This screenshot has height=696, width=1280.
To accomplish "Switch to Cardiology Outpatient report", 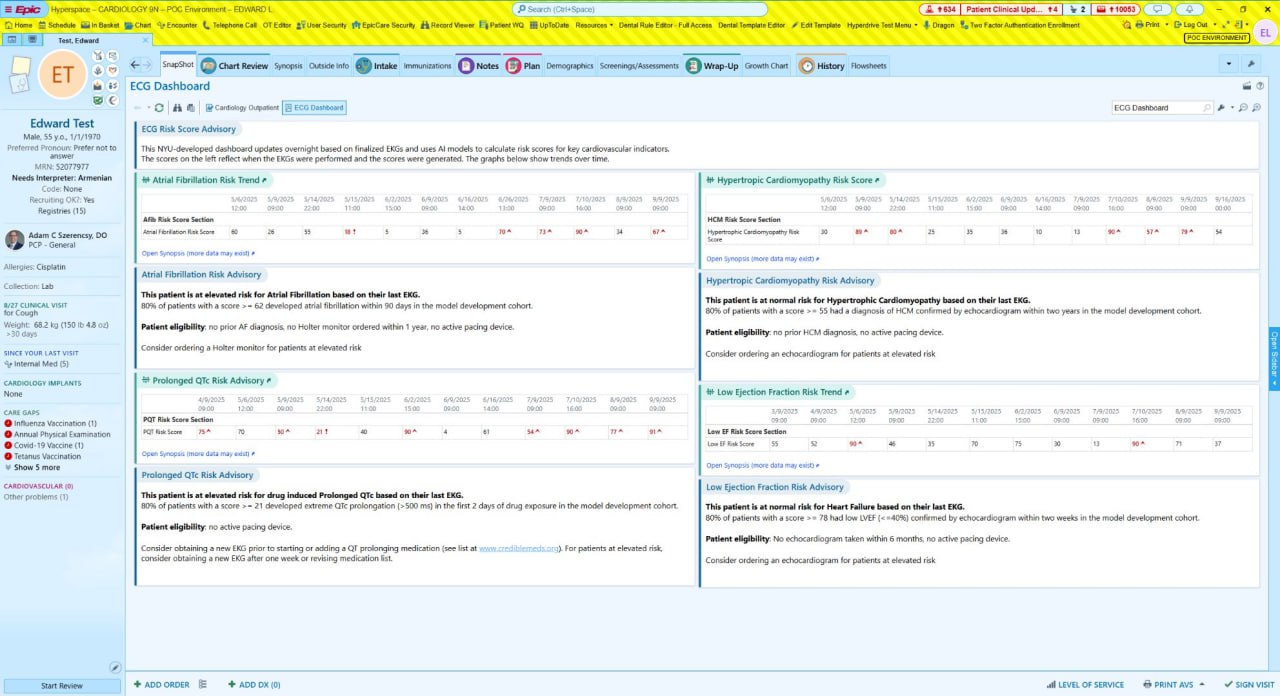I will [242, 108].
